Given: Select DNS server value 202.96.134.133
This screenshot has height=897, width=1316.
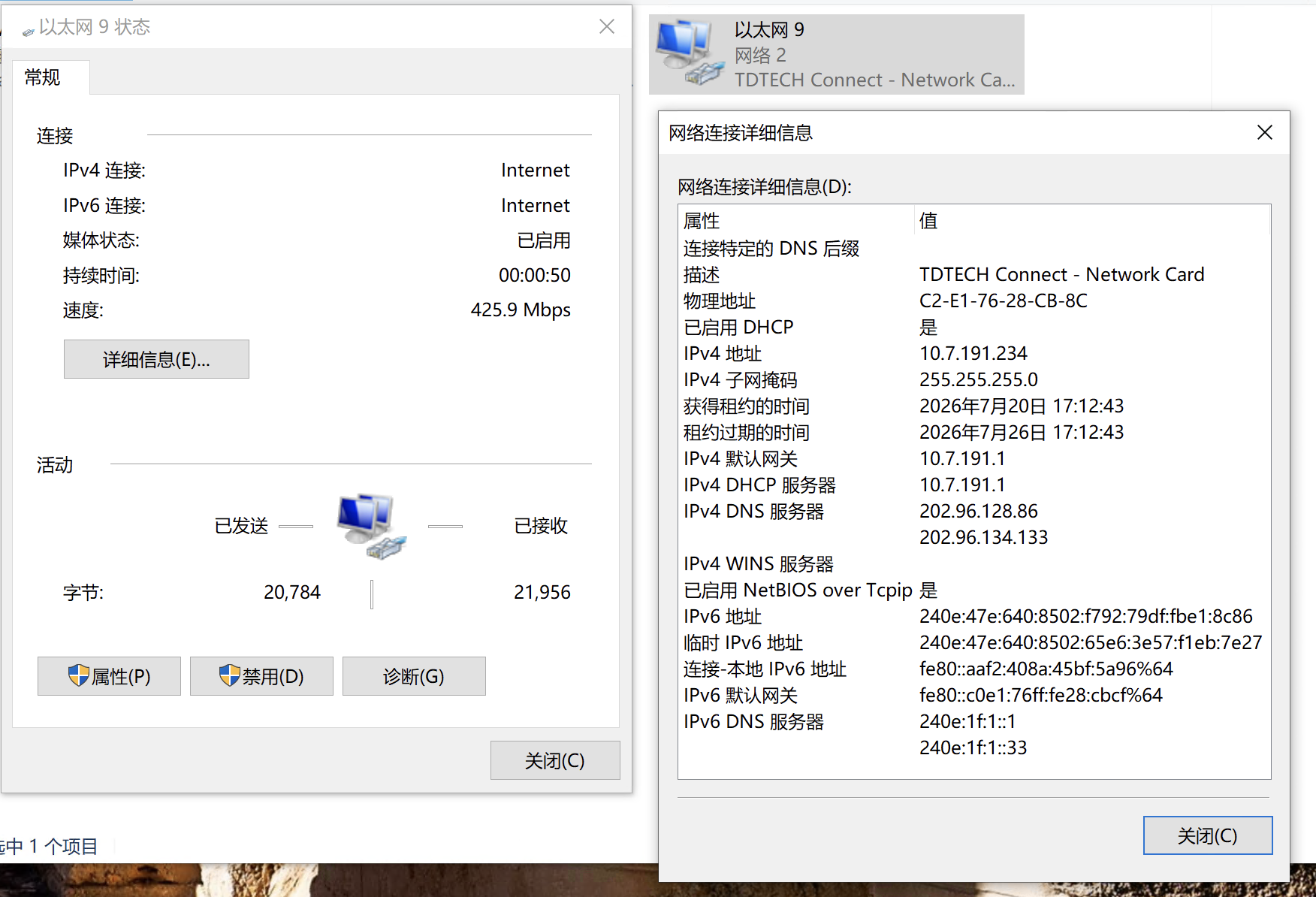Looking at the screenshot, I should click(984, 537).
